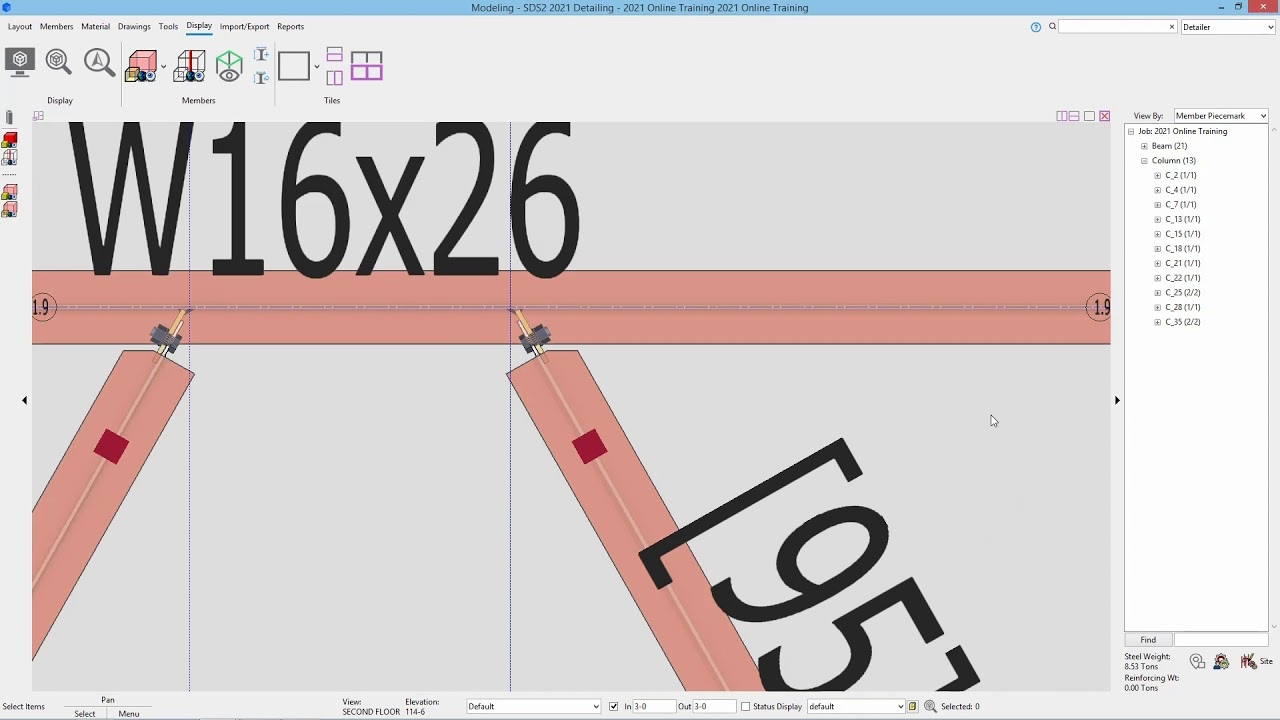The height and width of the screenshot is (720, 1280).
Task: Open the solid members display dropdown arrow
Action: point(164,67)
